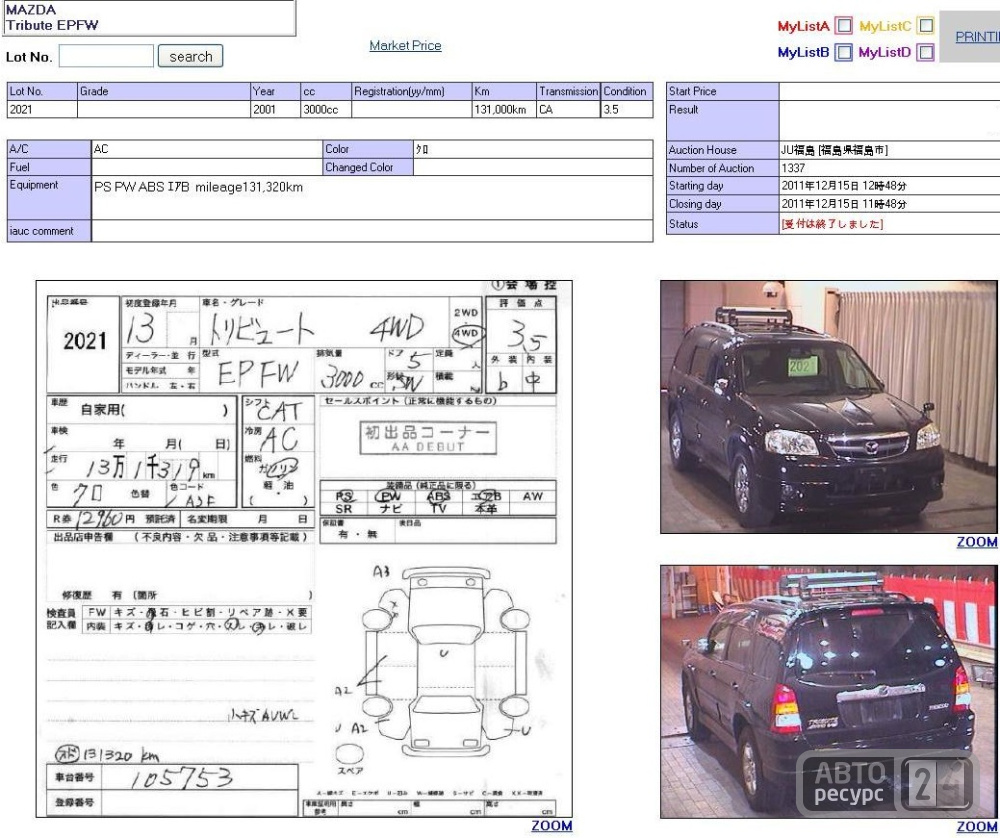Screen dimensions: 1000x838
Task: Tick the MyListC checkbox
Action: [925, 26]
